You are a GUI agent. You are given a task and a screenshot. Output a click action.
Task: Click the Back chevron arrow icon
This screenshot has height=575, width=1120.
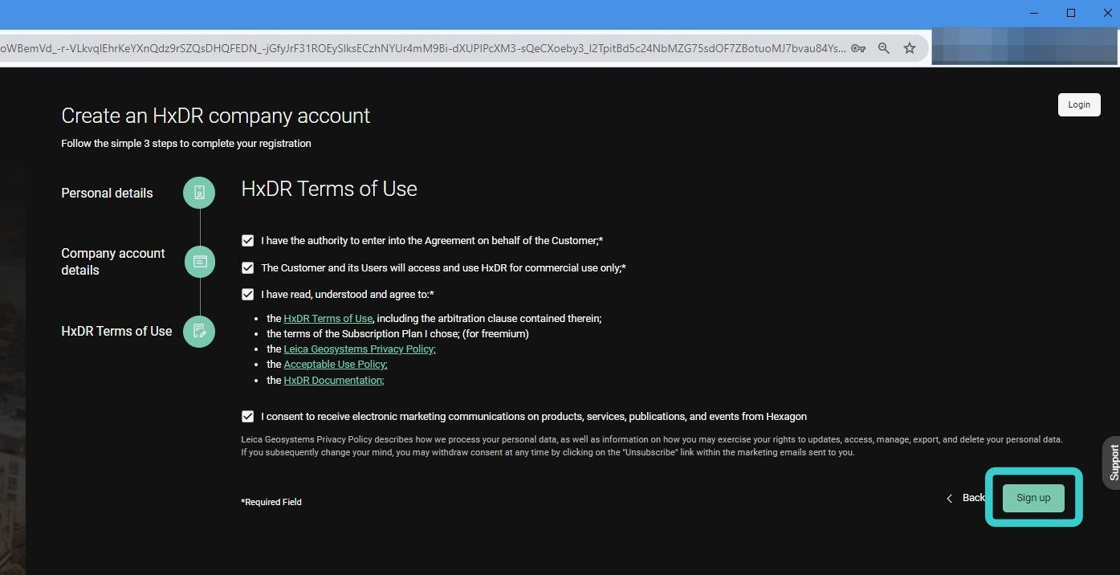tap(949, 498)
